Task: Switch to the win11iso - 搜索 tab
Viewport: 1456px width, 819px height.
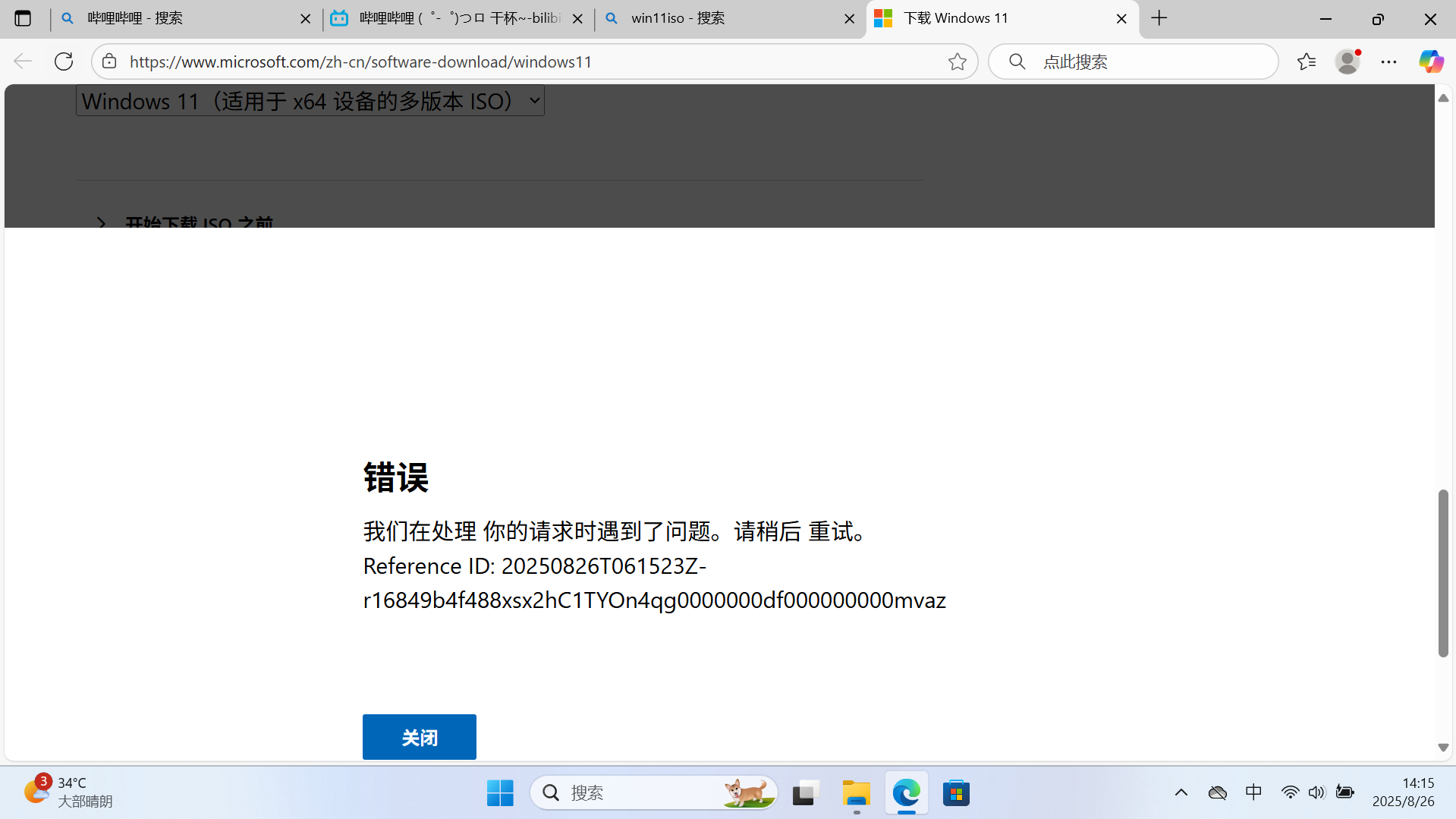Action: coord(730,19)
